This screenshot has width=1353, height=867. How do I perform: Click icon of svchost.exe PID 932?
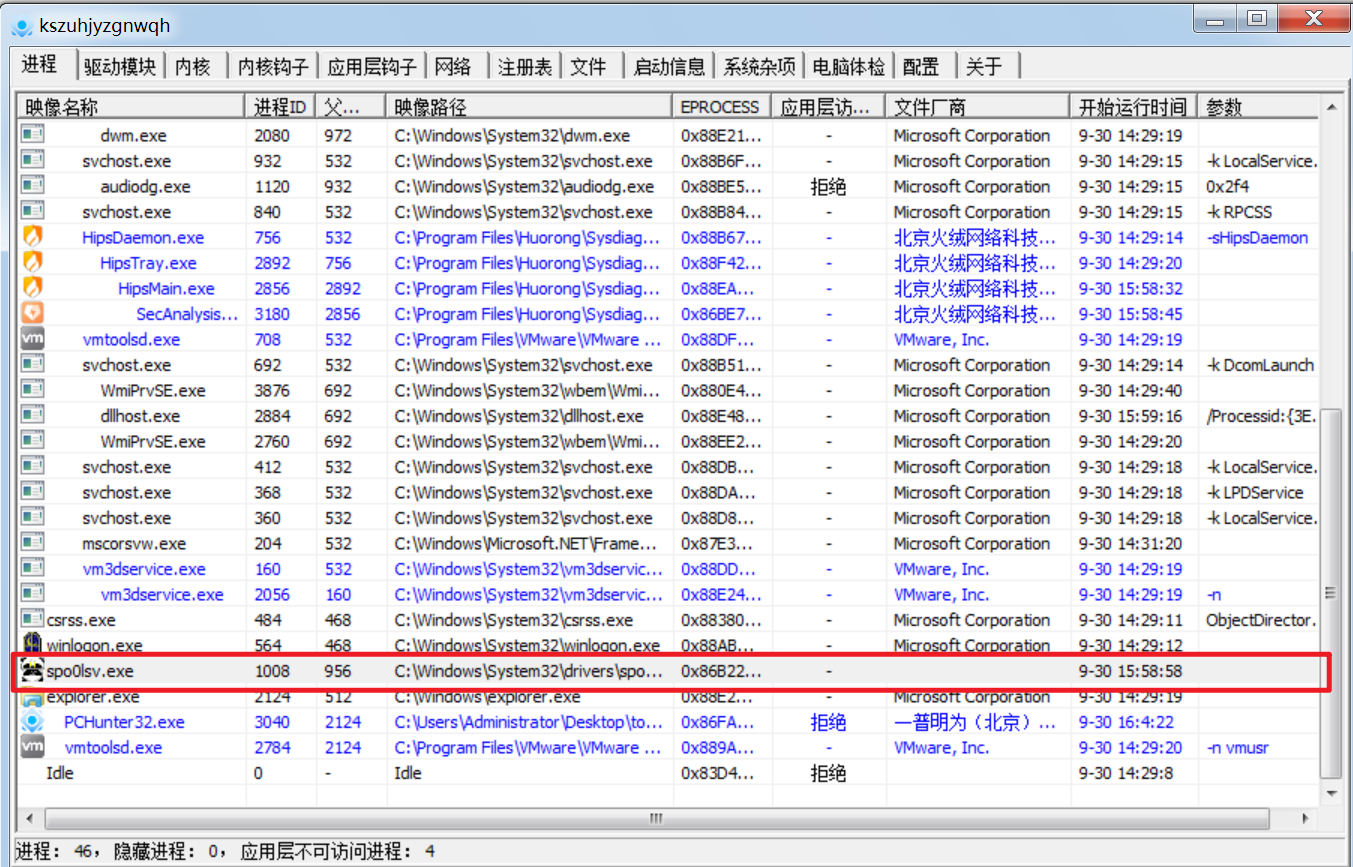point(32,161)
